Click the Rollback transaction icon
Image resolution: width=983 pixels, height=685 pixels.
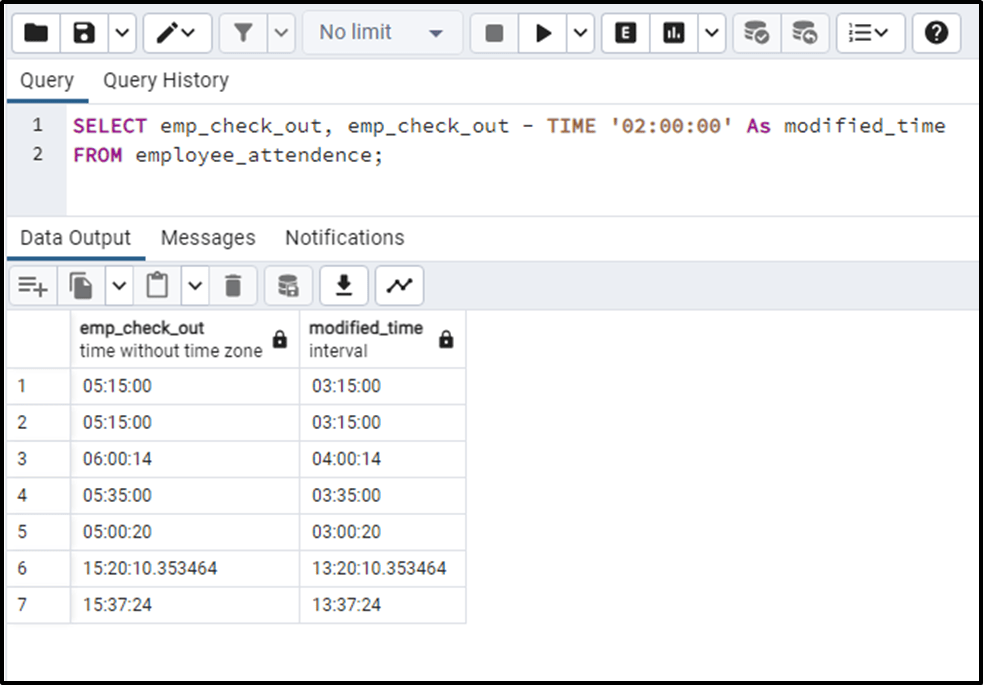(805, 32)
